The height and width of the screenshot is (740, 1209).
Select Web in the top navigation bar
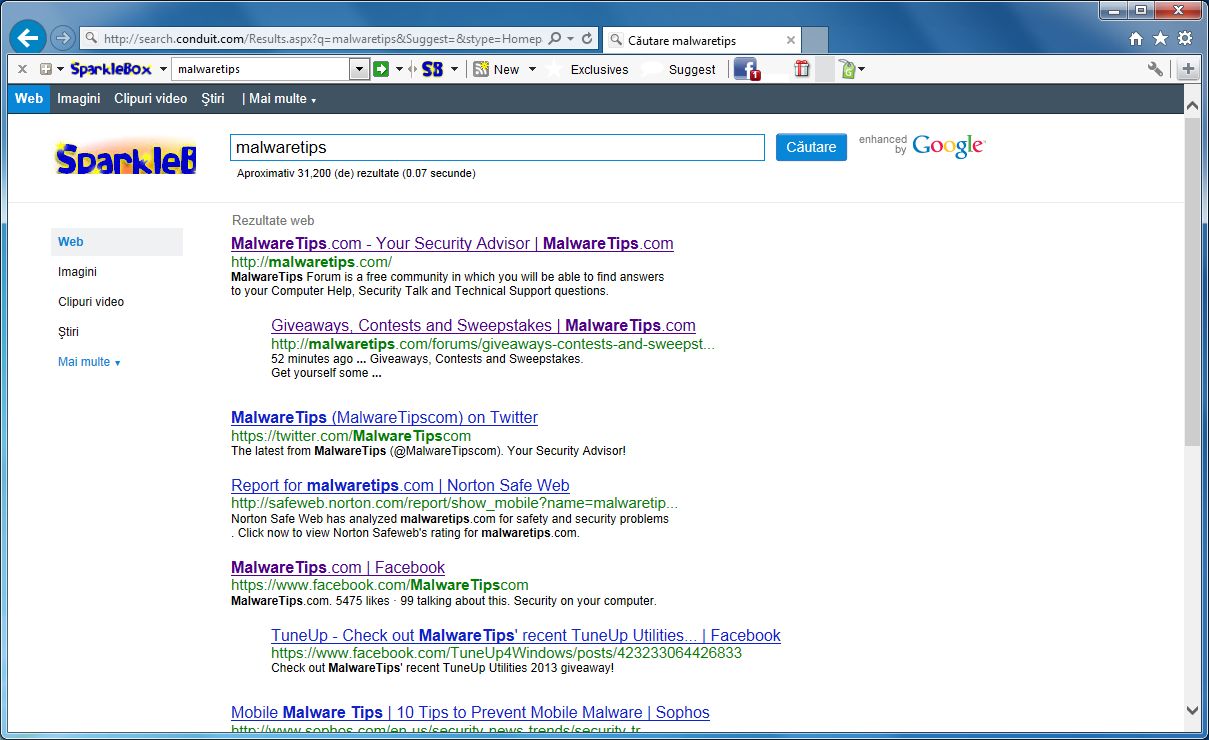(x=29, y=99)
